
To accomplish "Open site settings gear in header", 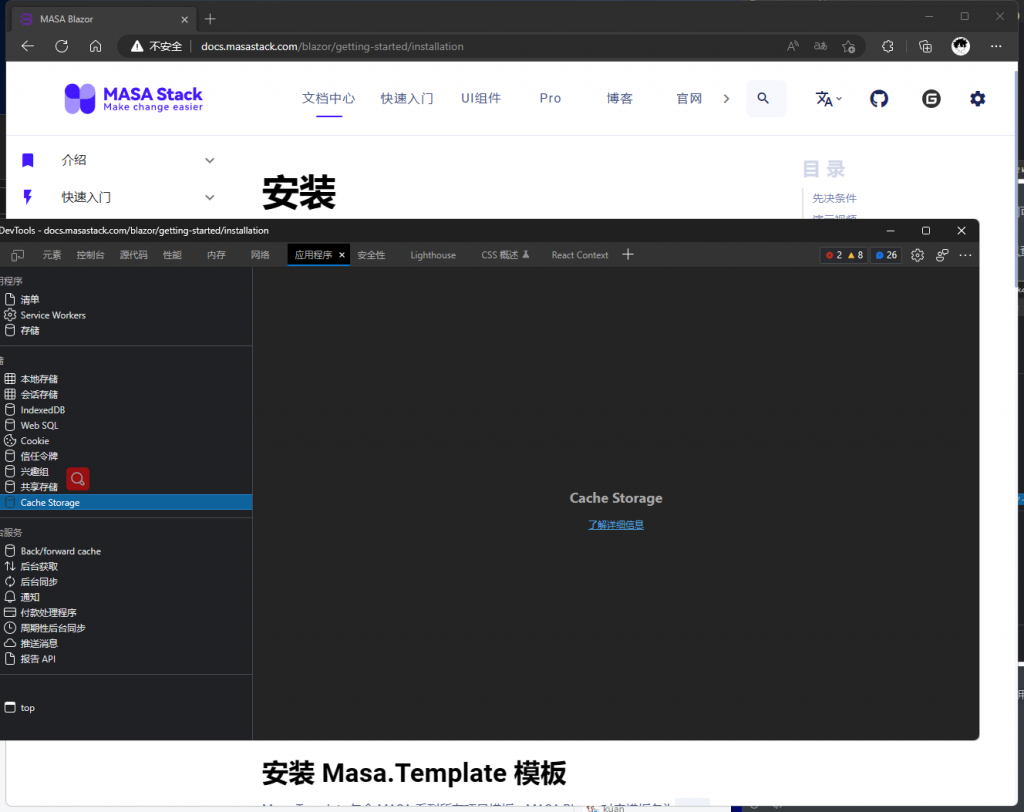I will coord(977,99).
